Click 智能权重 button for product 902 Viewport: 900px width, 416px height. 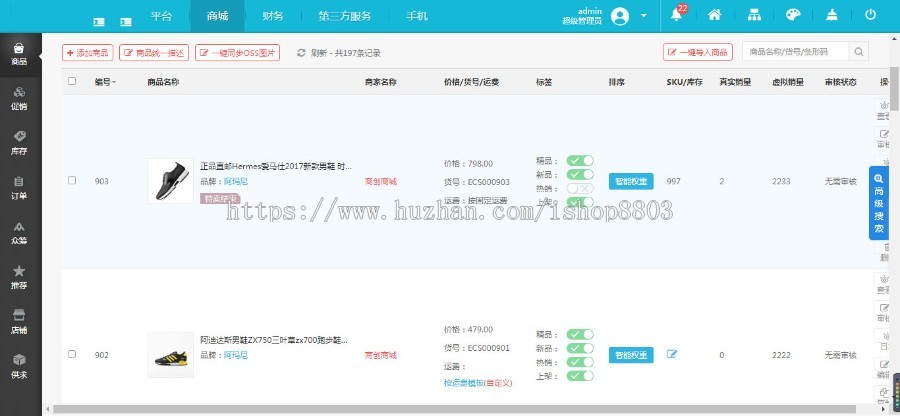click(631, 355)
